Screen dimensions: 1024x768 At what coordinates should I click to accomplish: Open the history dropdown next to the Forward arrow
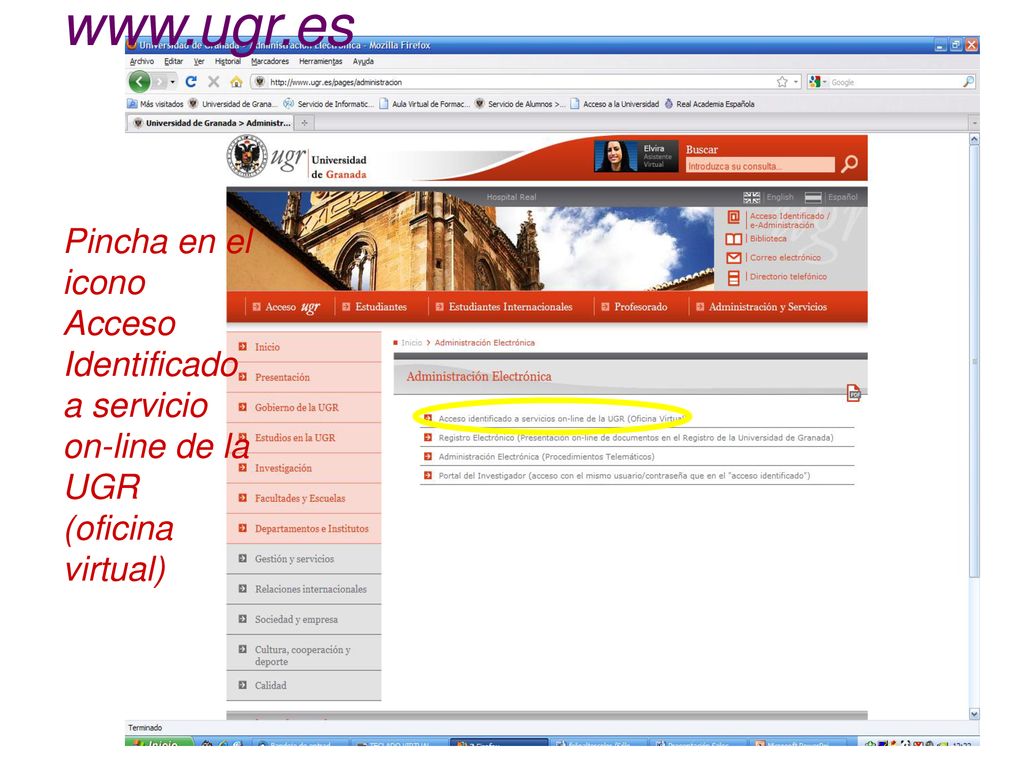tap(173, 82)
